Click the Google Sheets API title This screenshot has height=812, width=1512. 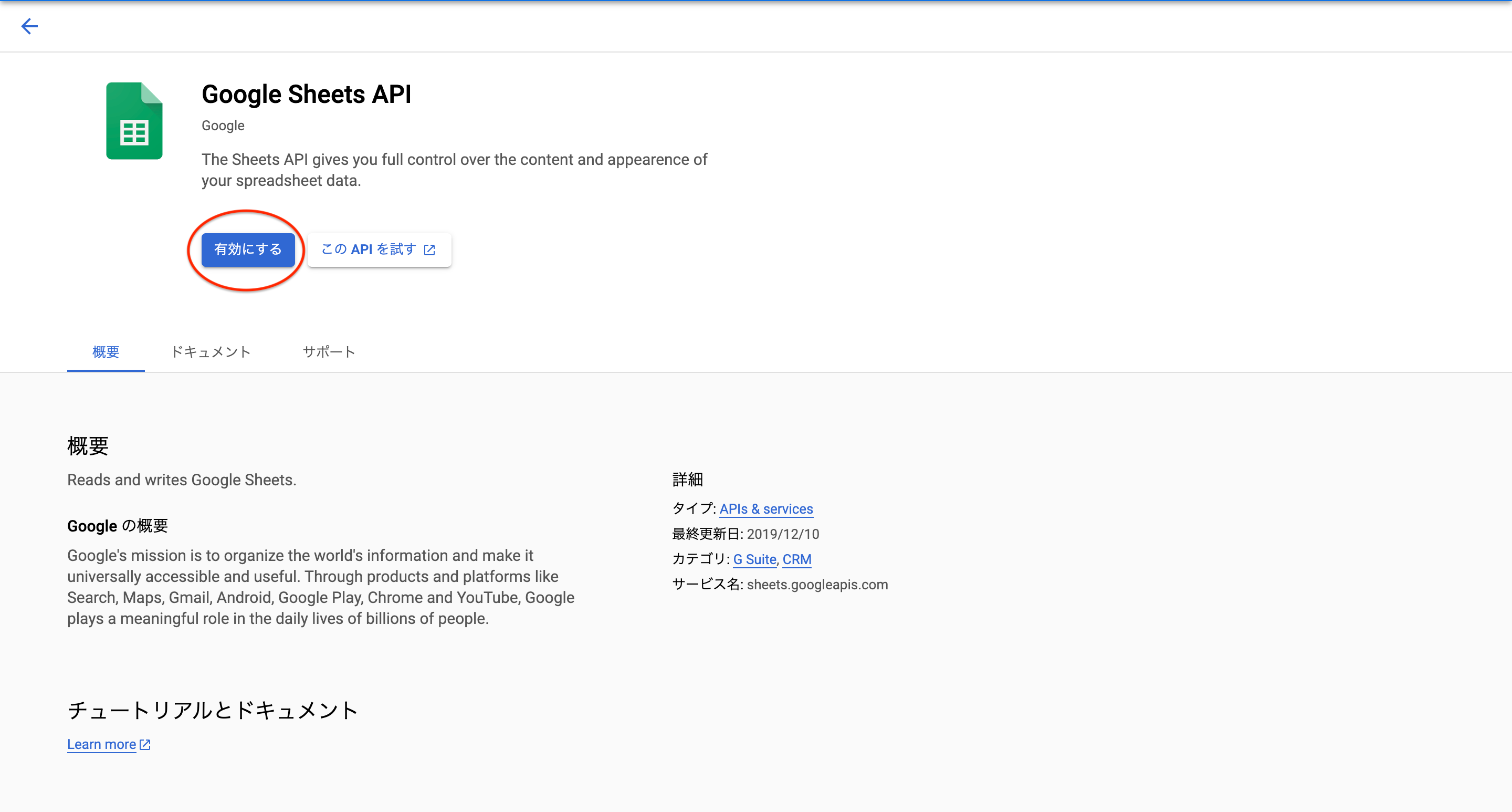[307, 93]
